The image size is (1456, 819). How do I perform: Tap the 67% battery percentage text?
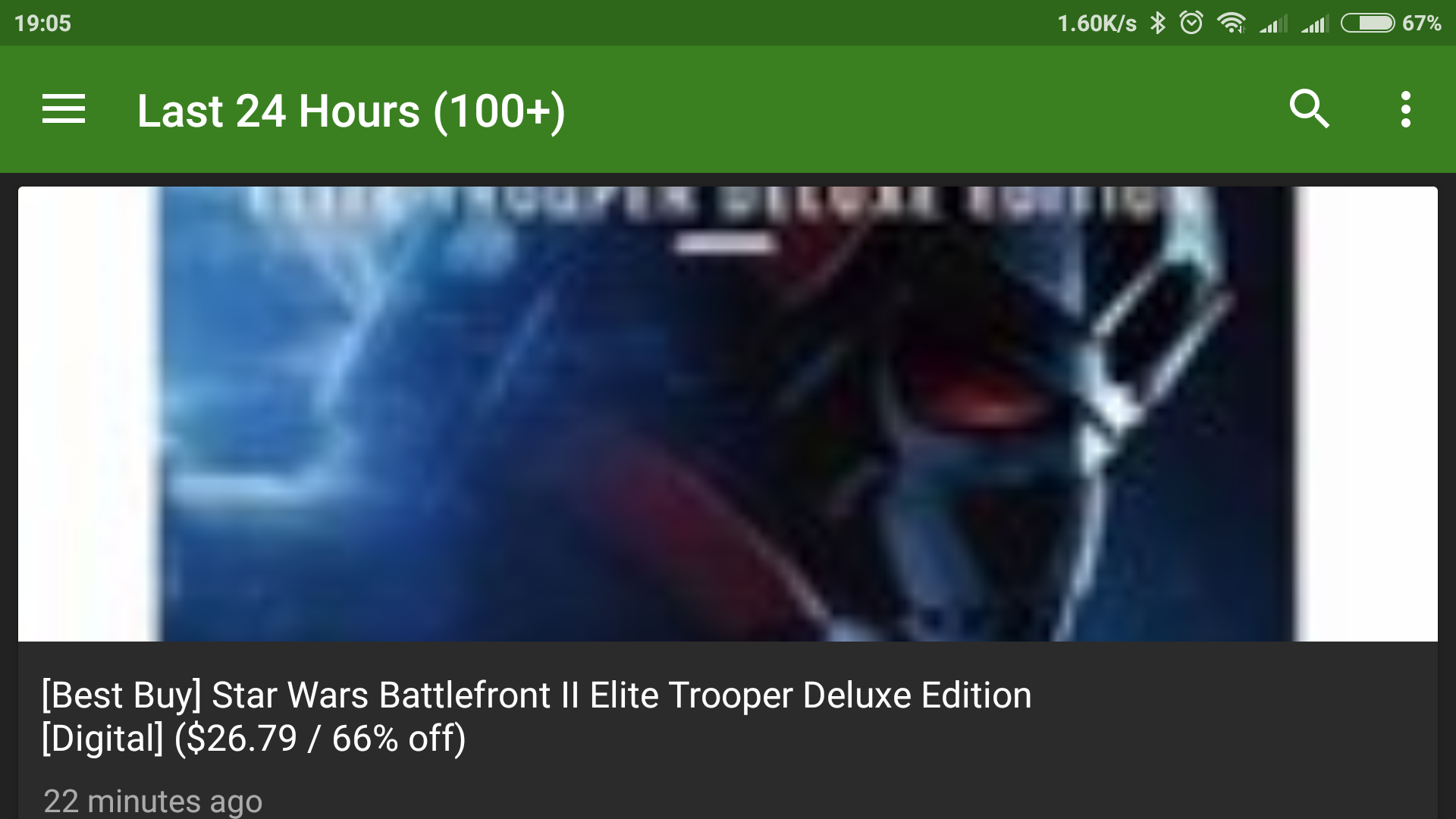(x=1421, y=23)
